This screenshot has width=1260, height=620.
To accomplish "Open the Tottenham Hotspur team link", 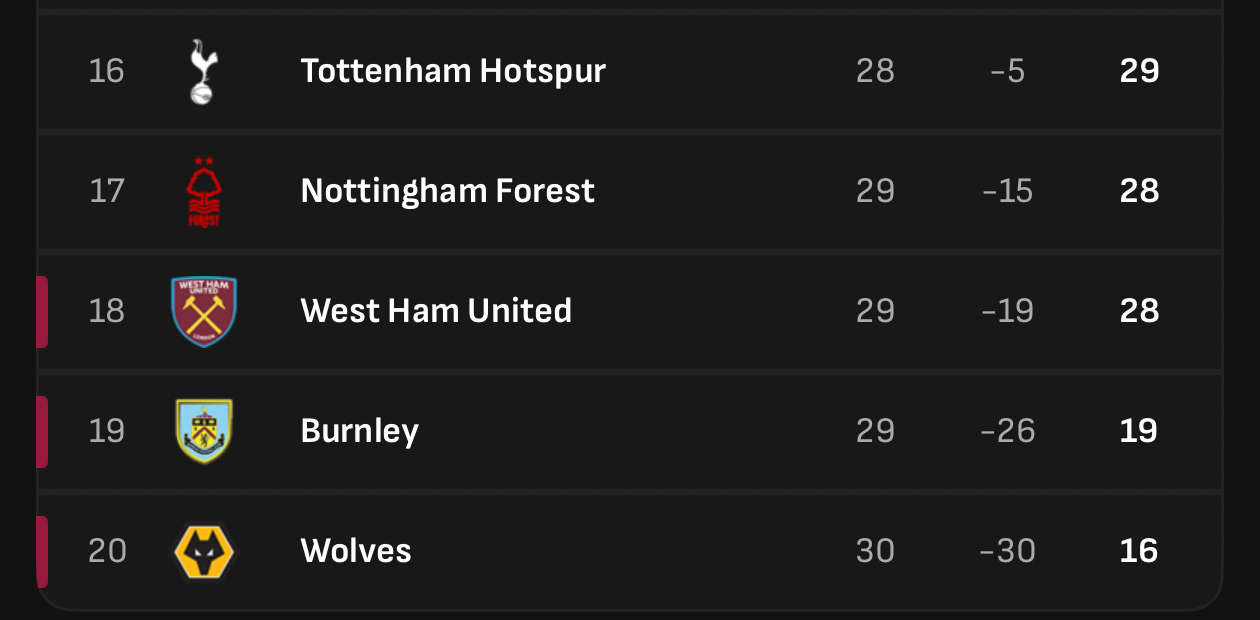I will click(x=453, y=71).
